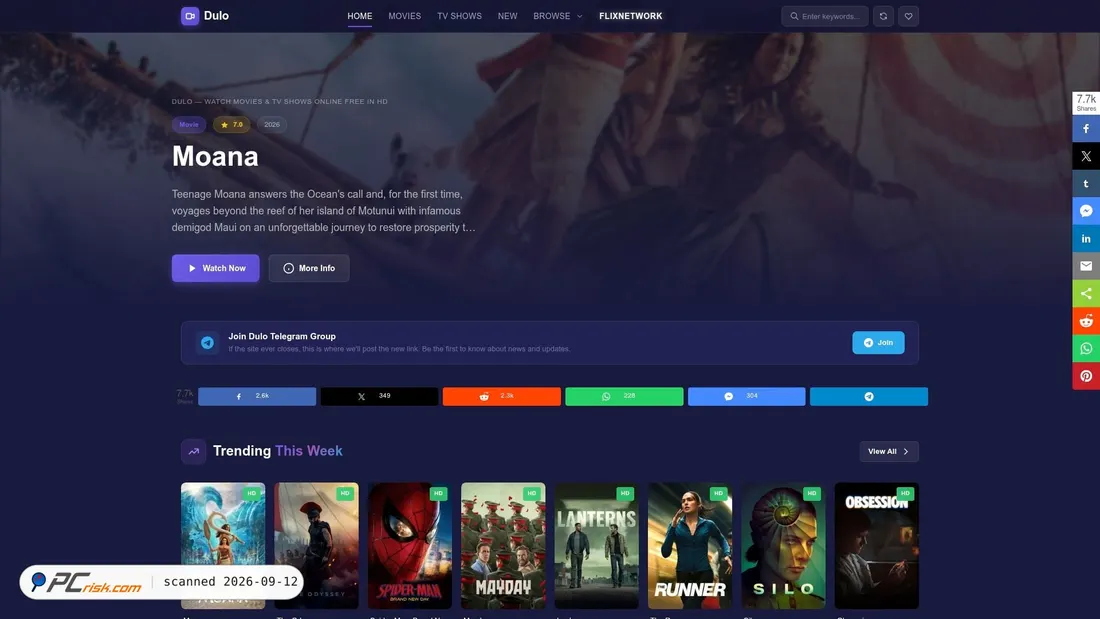1100x619 pixels.
Task: Share via Pinterest in the side share bar
Action: [1086, 375]
